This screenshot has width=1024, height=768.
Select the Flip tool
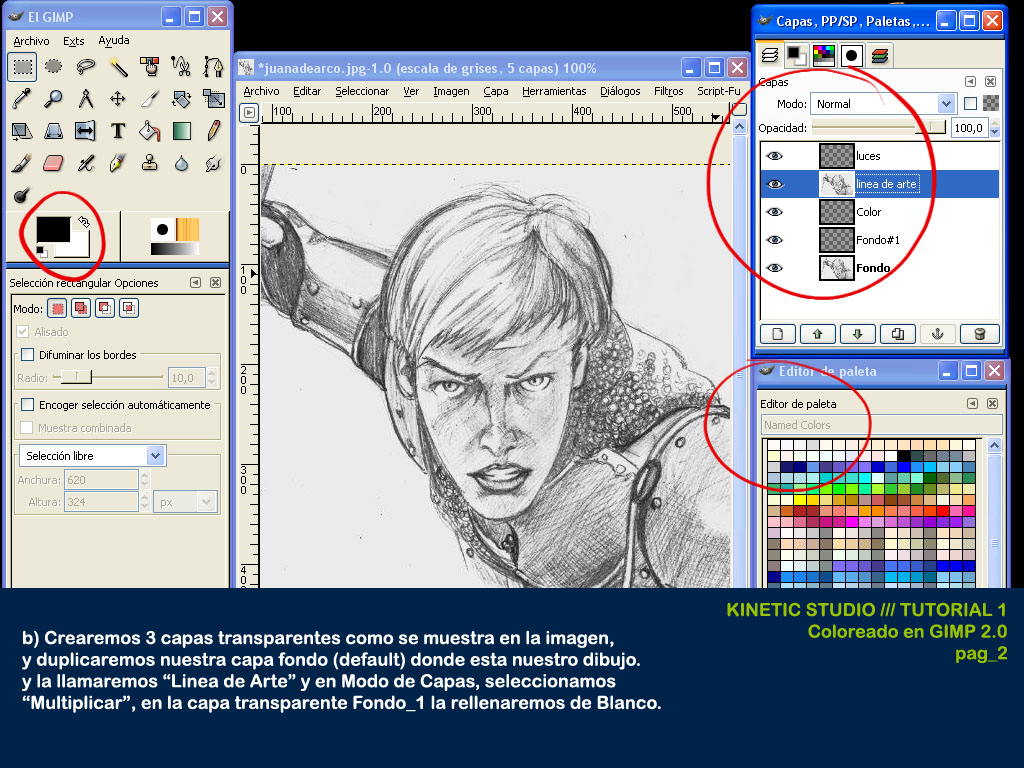tap(86, 131)
